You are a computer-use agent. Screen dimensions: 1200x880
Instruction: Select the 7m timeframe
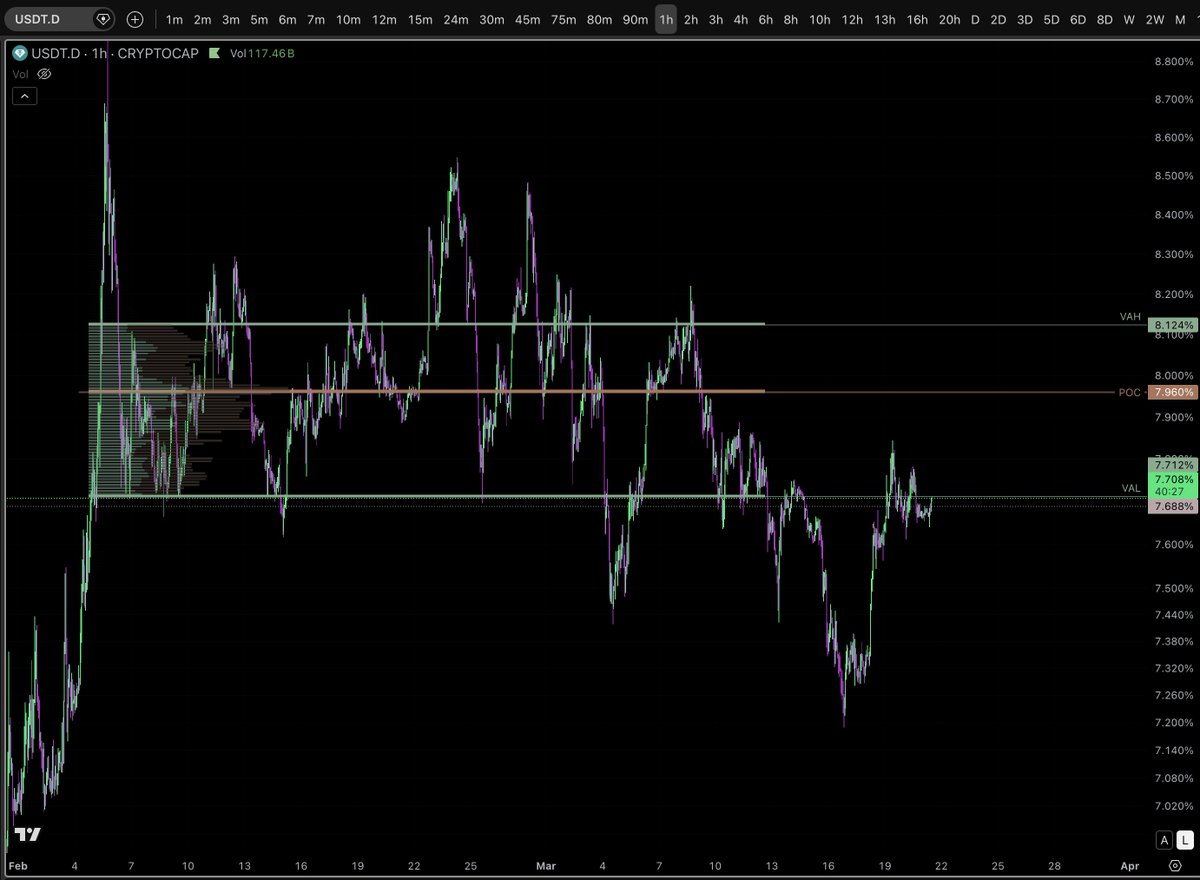pyautogui.click(x=316, y=20)
